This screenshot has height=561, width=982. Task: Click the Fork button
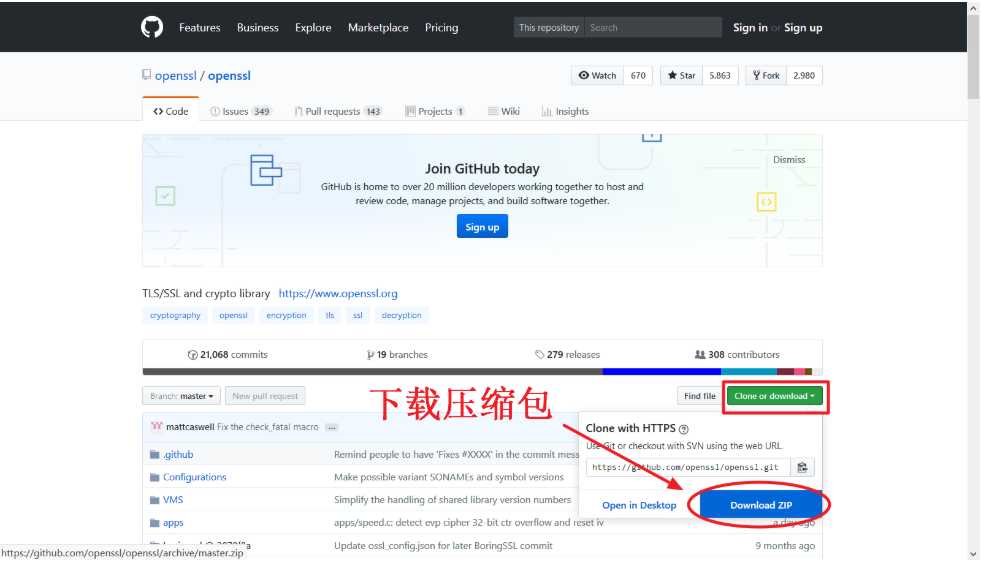pos(766,75)
